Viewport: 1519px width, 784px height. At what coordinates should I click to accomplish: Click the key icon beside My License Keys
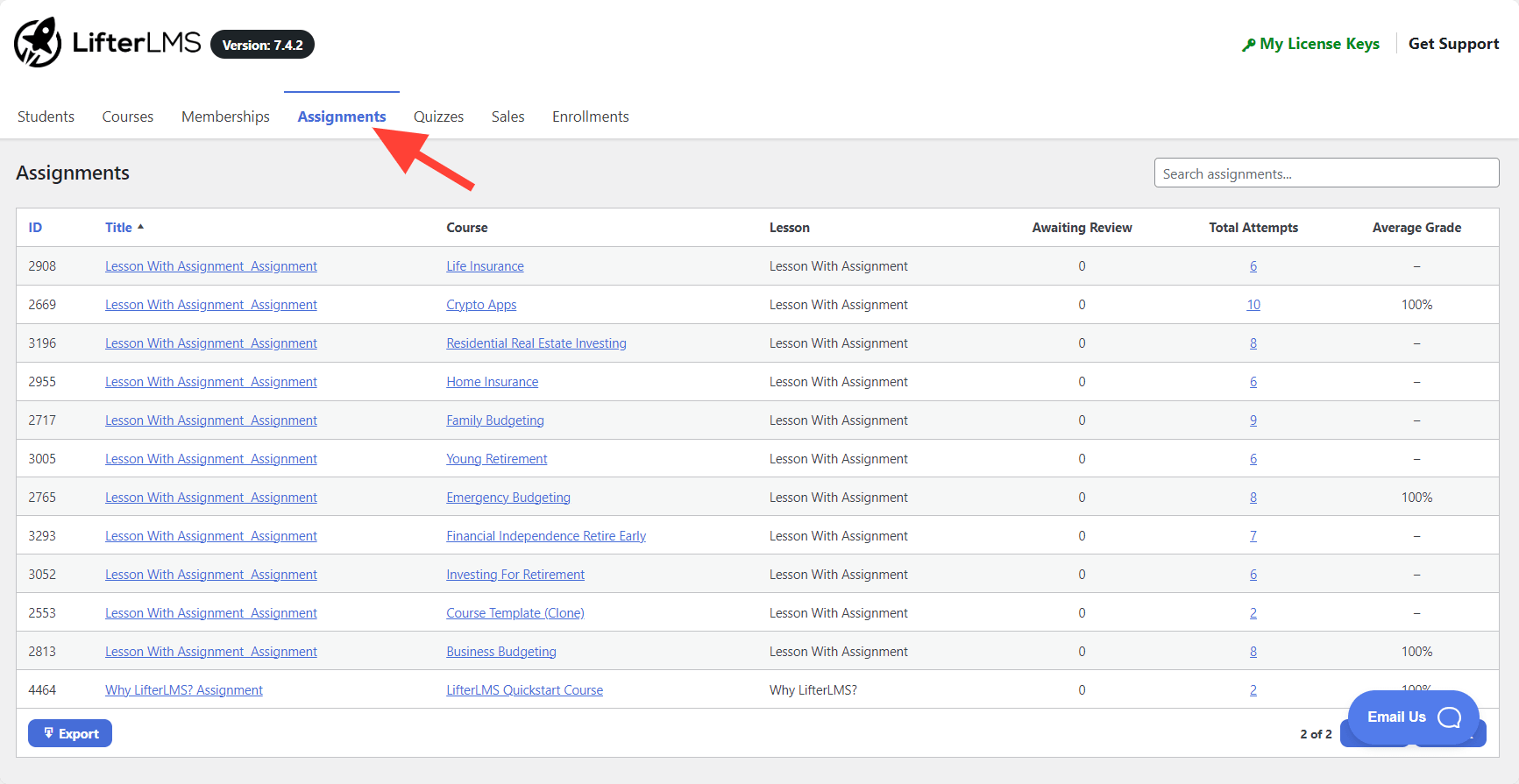pyautogui.click(x=1248, y=45)
